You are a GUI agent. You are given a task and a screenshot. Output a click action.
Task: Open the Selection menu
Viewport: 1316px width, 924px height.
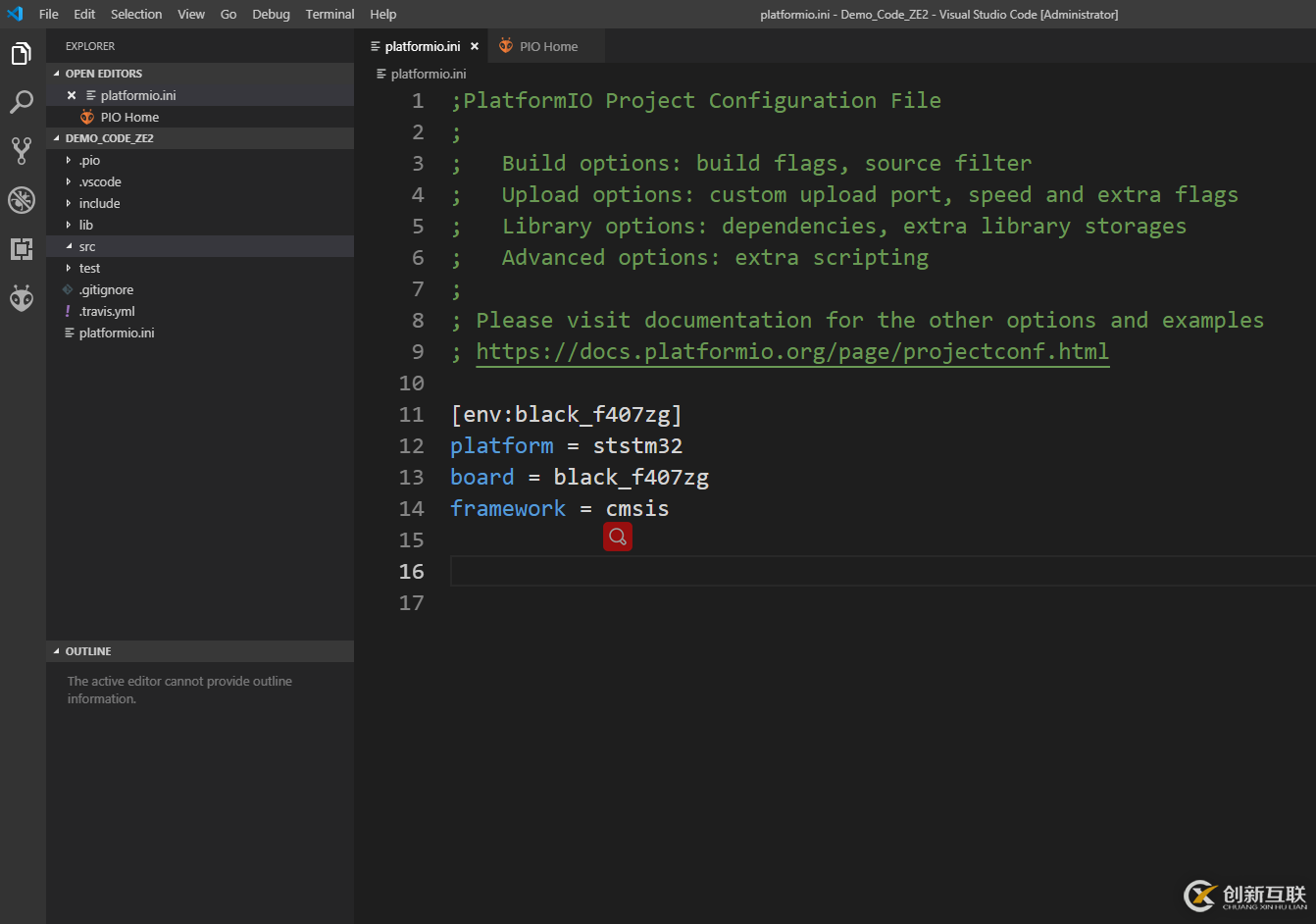[136, 14]
